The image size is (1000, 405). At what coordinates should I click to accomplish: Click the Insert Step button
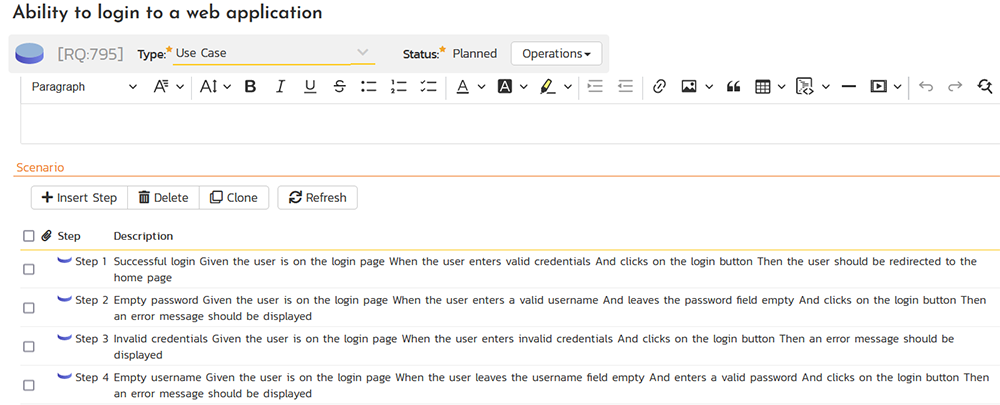point(79,198)
